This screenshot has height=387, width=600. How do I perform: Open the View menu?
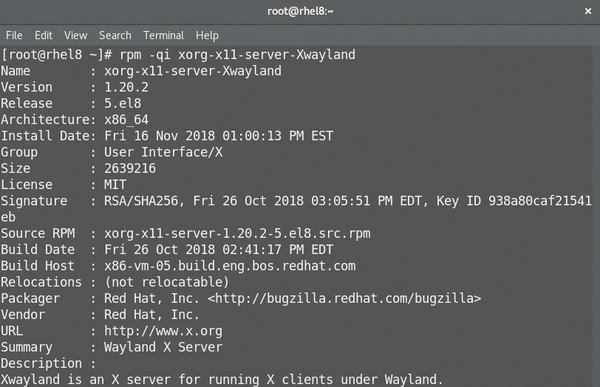coord(76,36)
